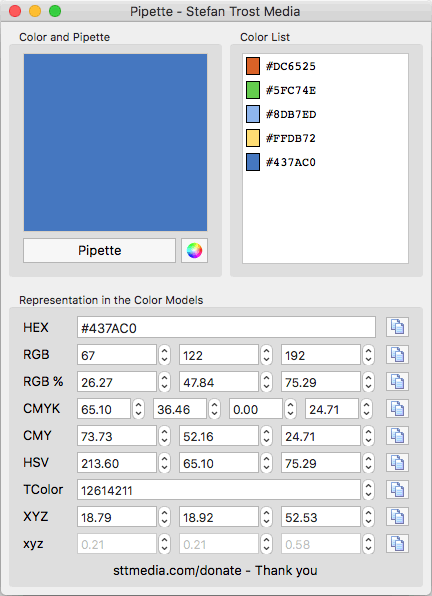432x596 pixels.
Task: Click the Pipette button
Action: pyautogui.click(x=100, y=250)
